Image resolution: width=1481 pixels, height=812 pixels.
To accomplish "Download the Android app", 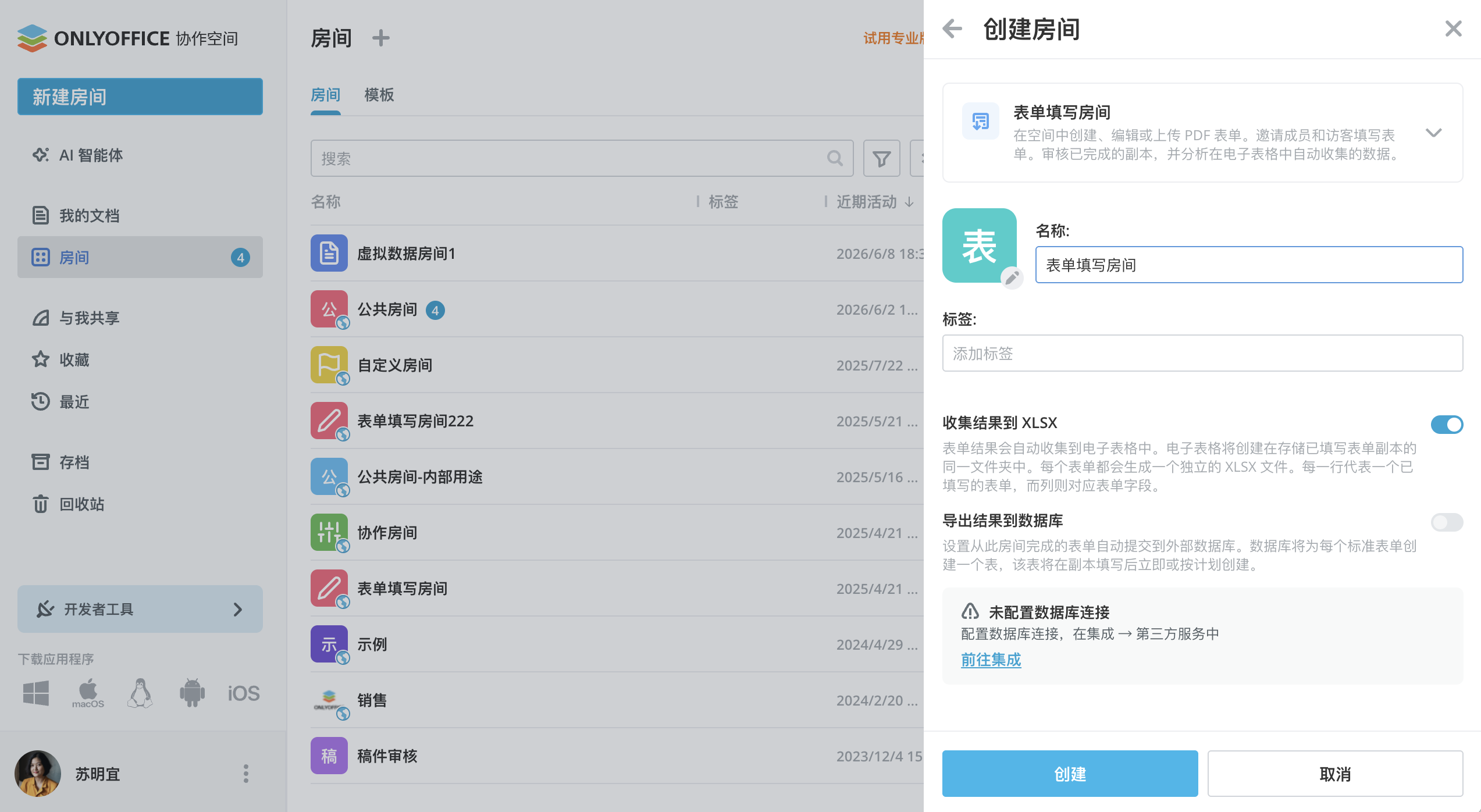I will [192, 693].
